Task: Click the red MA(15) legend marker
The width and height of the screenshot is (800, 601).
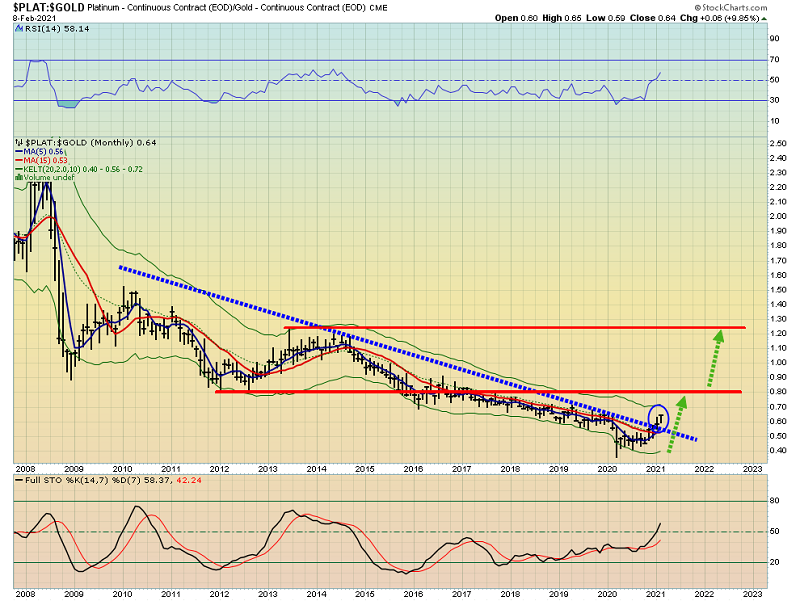Action: 19,160
